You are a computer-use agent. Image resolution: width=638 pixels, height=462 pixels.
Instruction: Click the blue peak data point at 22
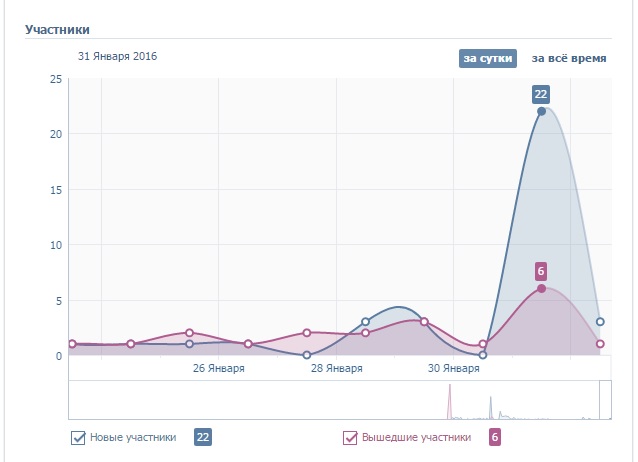541,111
